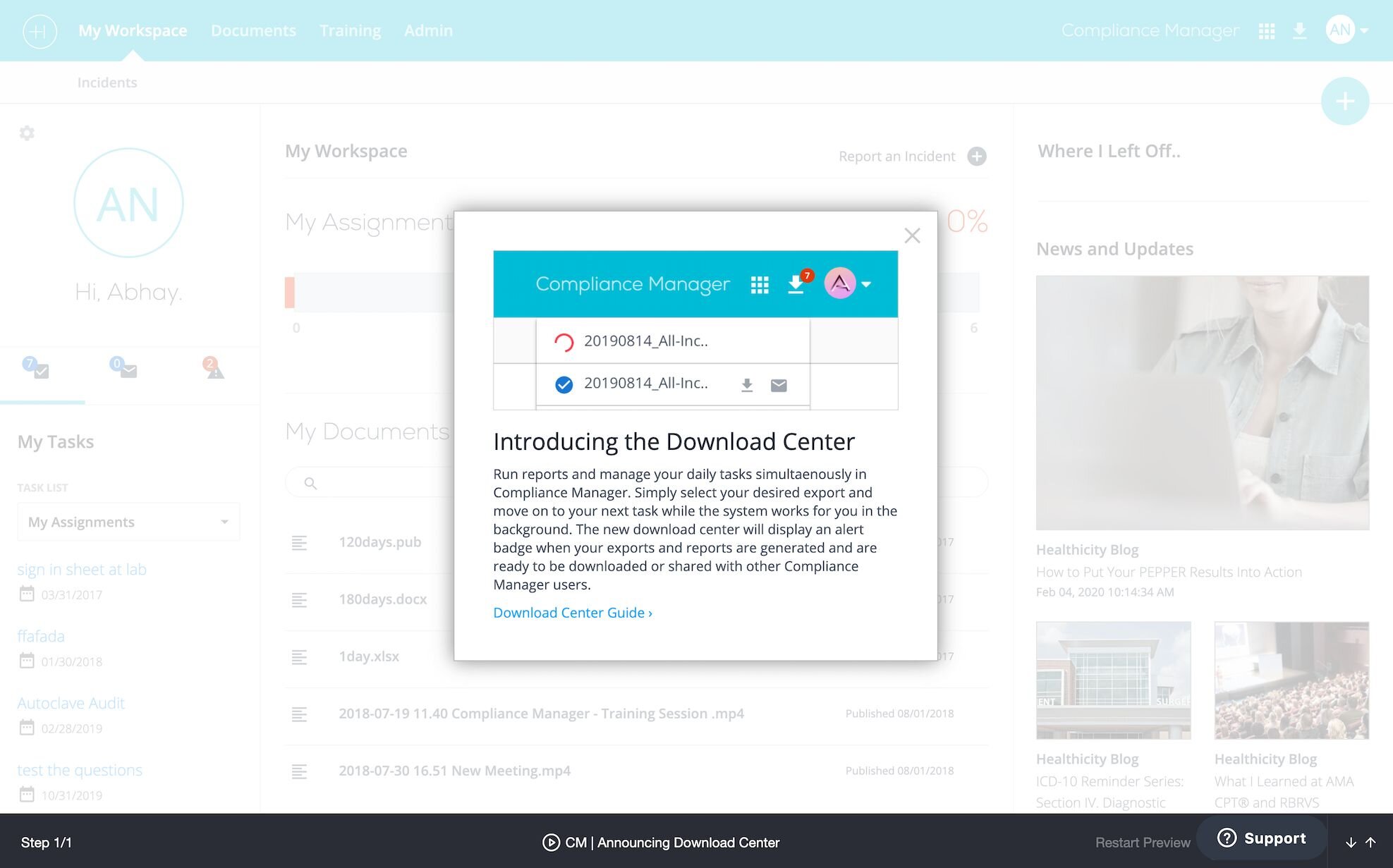Close the Download Center announcement popup
This screenshot has height=868, width=1393.
click(912, 236)
